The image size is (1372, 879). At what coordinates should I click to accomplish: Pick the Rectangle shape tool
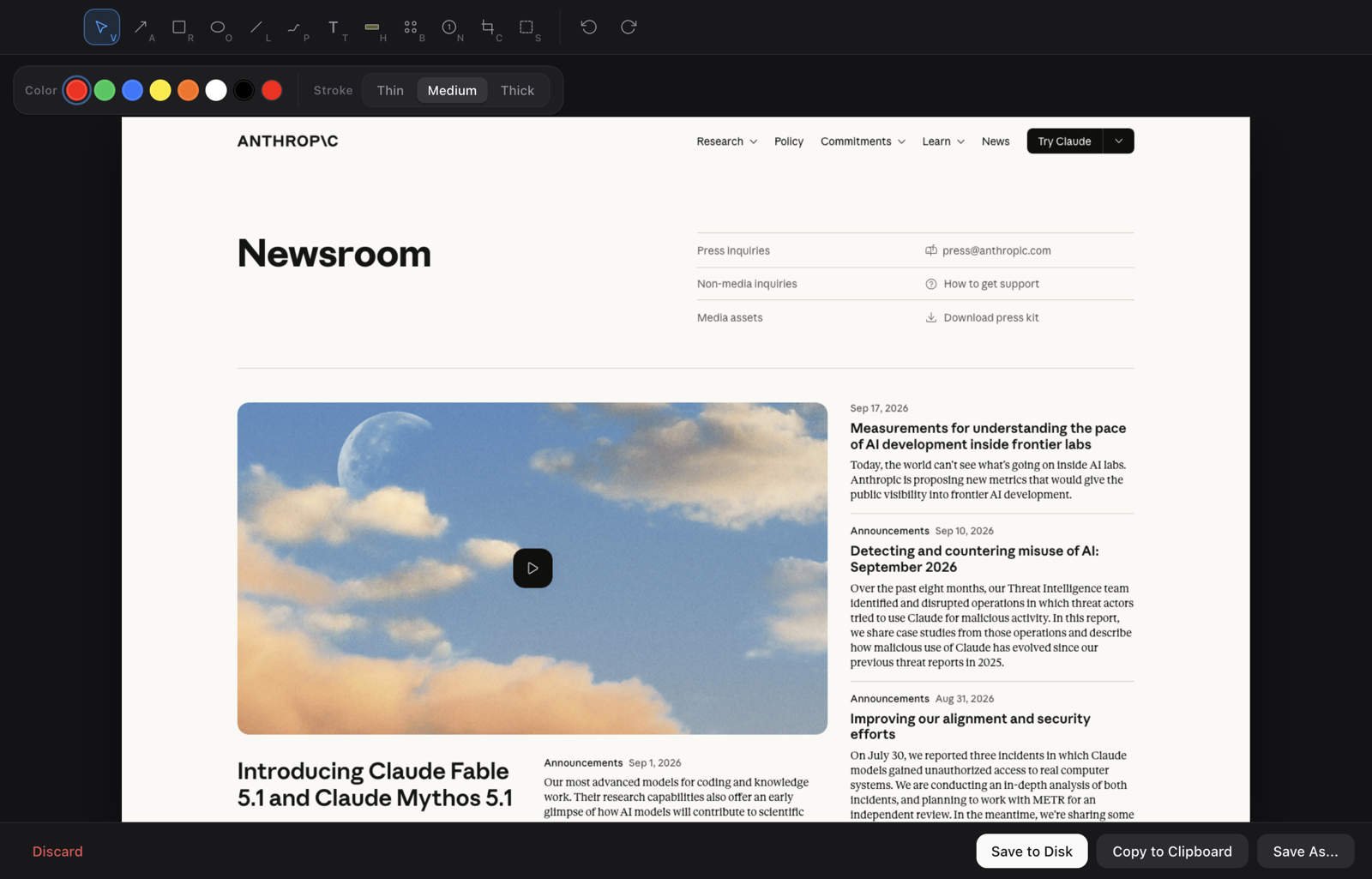pyautogui.click(x=179, y=27)
